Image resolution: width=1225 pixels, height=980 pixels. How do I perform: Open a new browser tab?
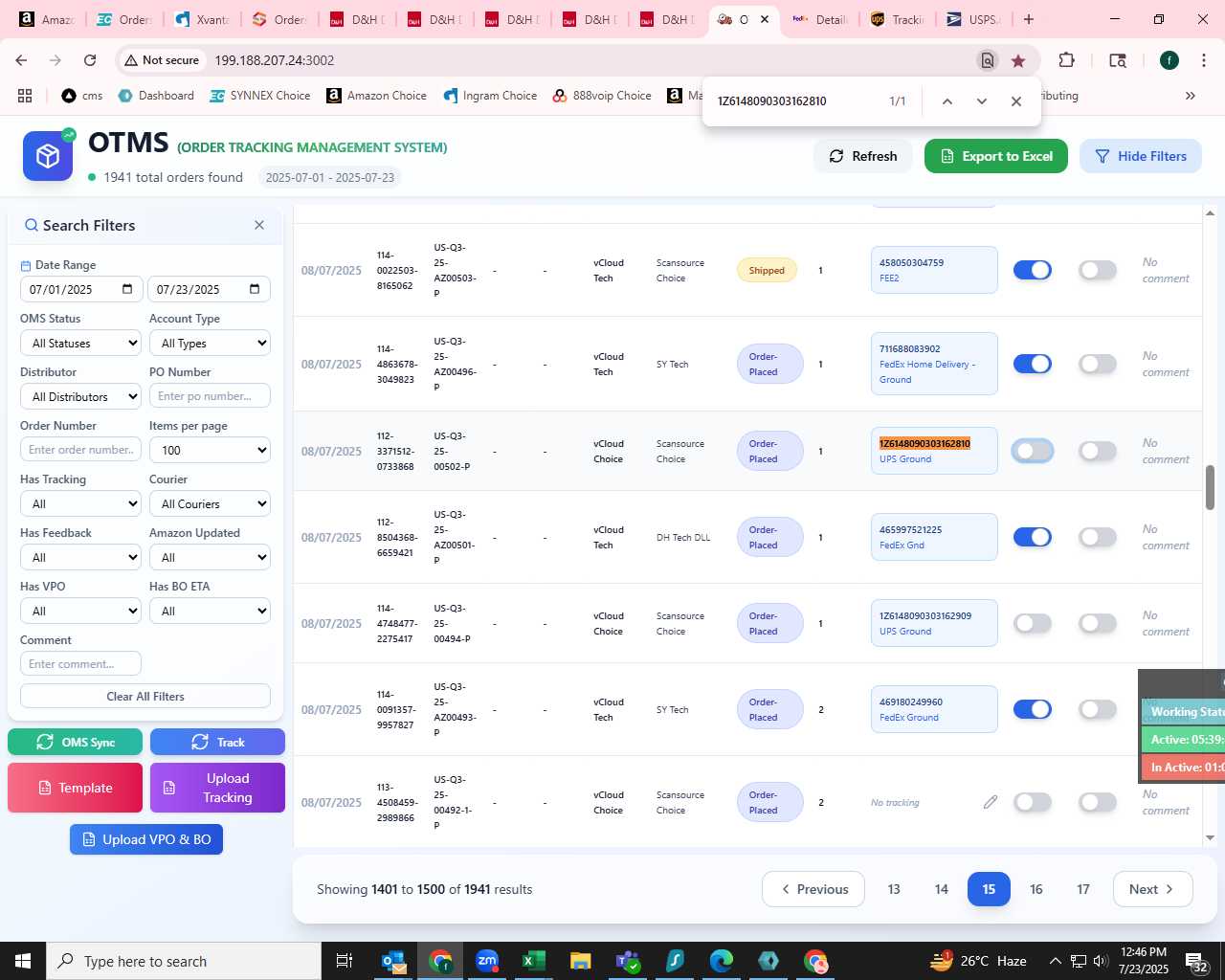point(1029,19)
